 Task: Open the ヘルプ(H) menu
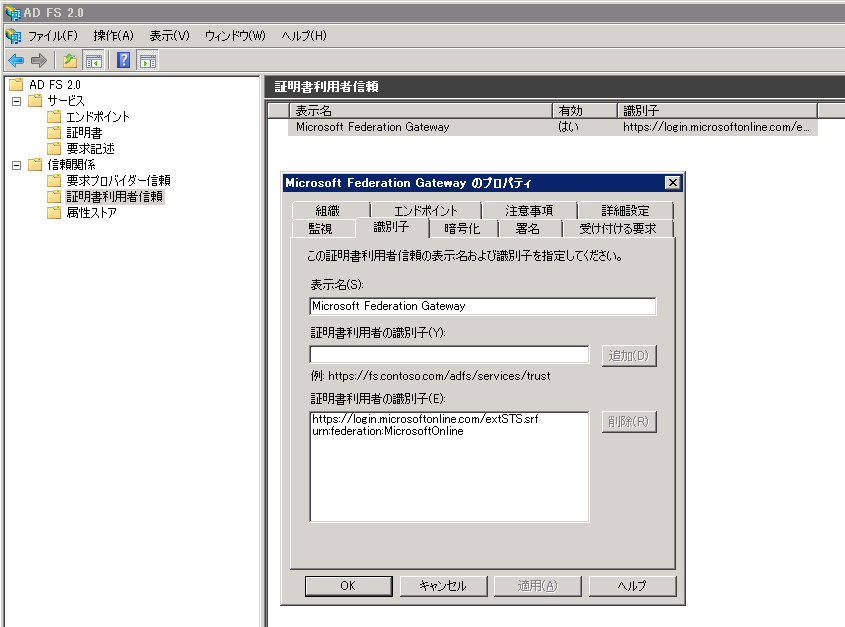click(304, 36)
